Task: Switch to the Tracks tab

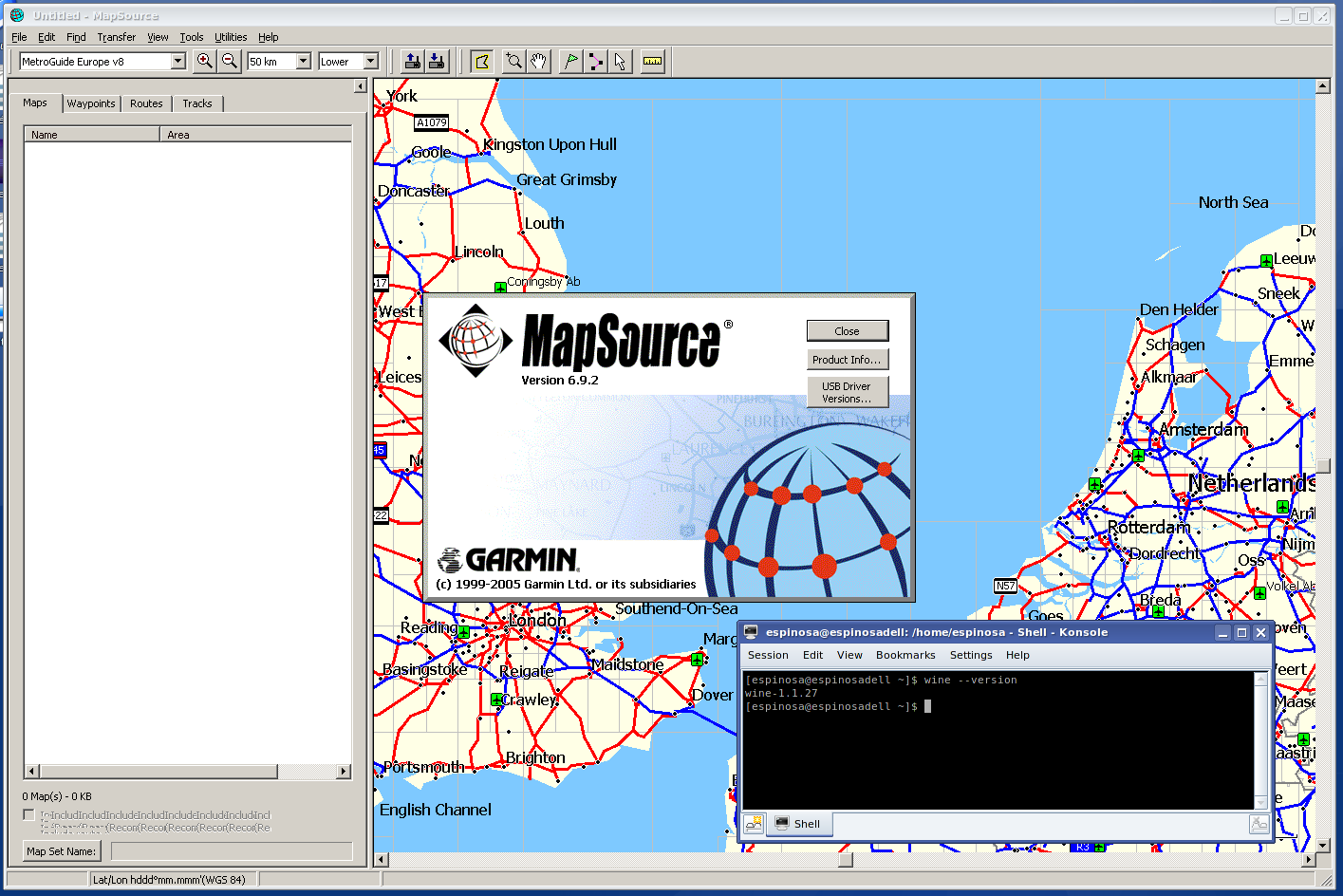Action: point(197,103)
